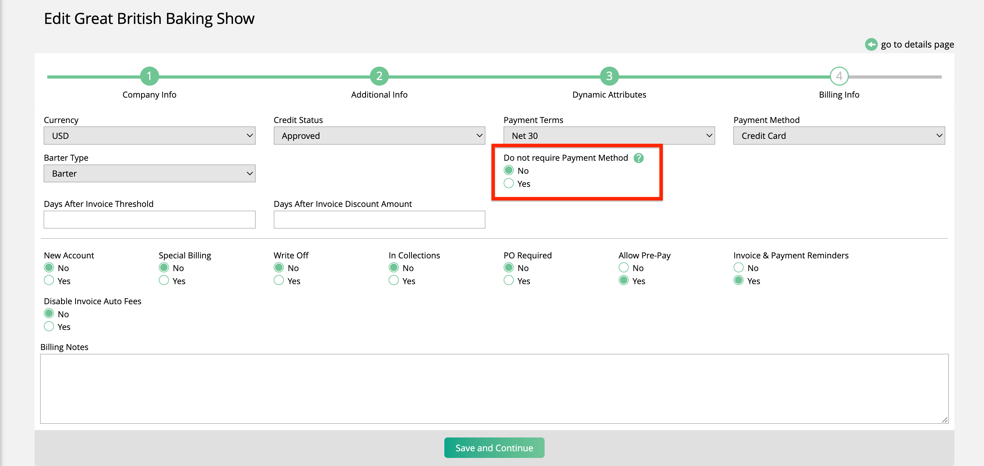The image size is (984, 466).
Task: Click the Save and Continue button
Action: (x=495, y=448)
